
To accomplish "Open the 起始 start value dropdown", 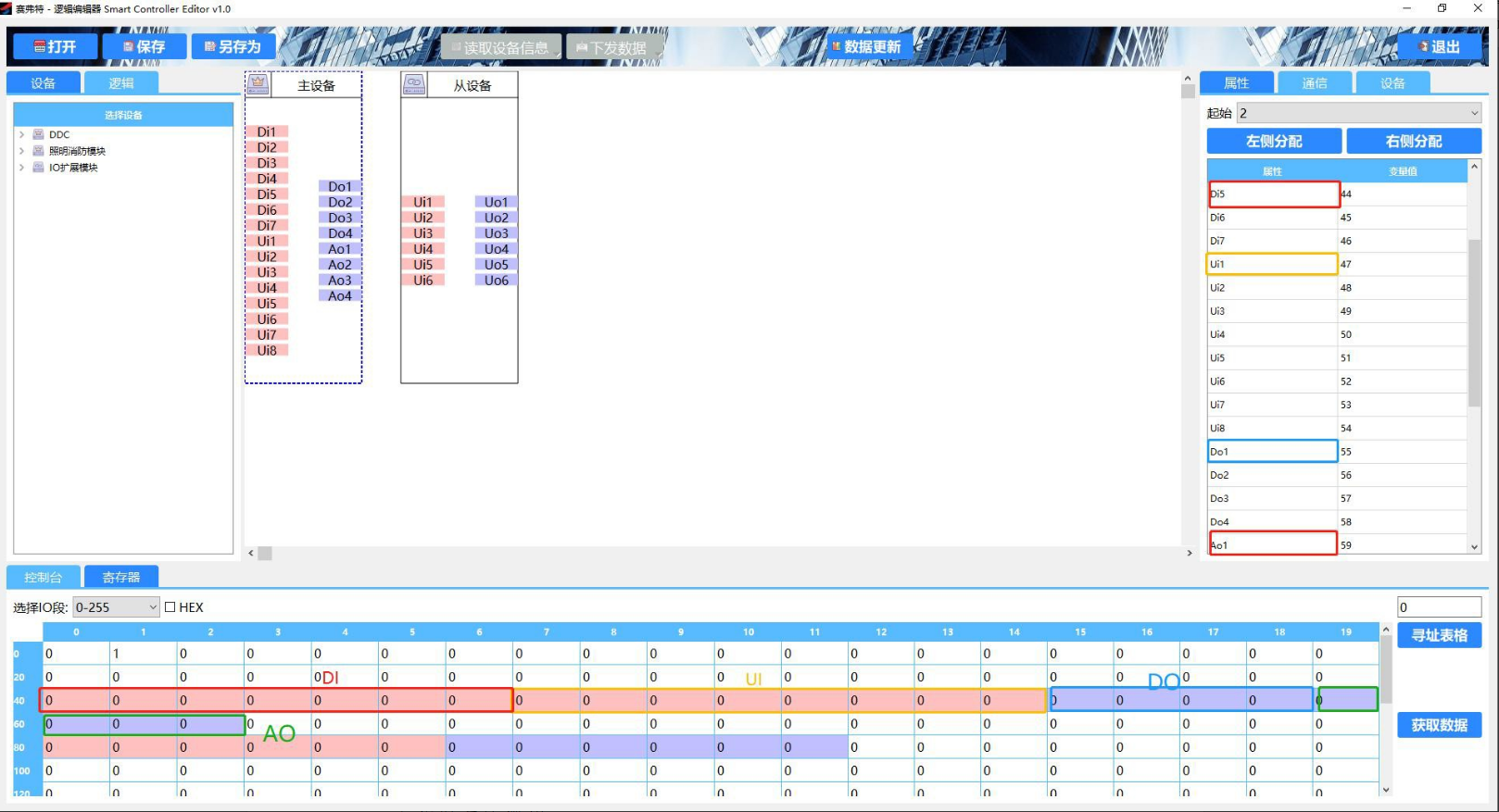I will click(1359, 113).
